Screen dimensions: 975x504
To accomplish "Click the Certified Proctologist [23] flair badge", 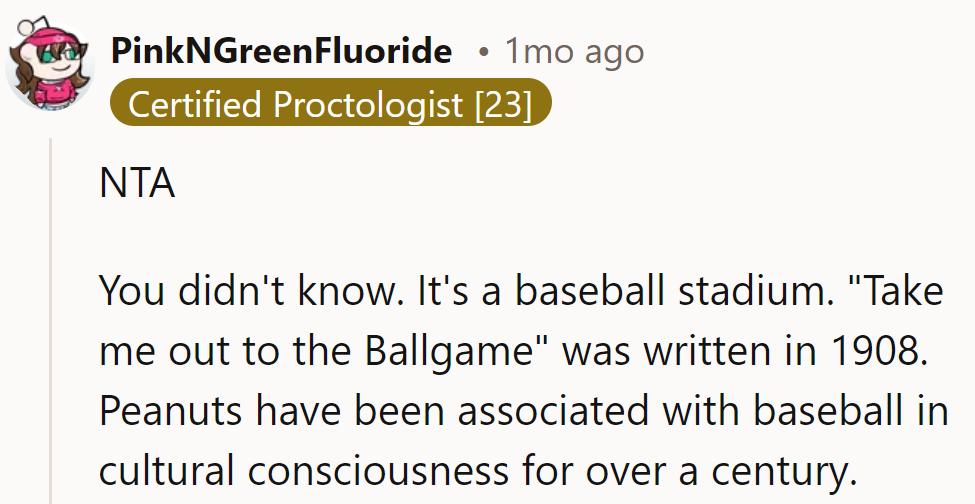I will pos(330,104).
